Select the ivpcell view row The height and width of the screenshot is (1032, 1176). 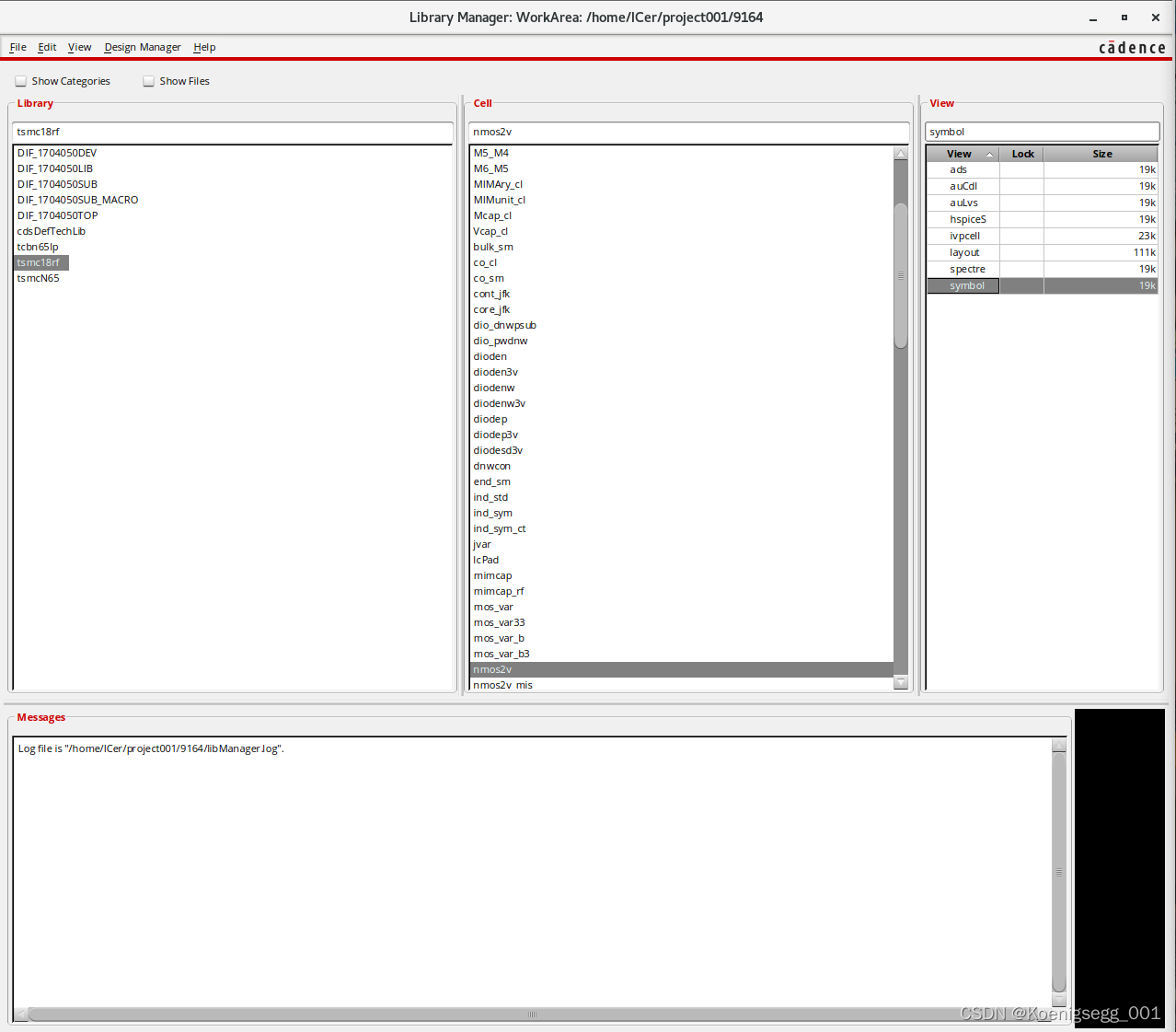click(x=1042, y=236)
